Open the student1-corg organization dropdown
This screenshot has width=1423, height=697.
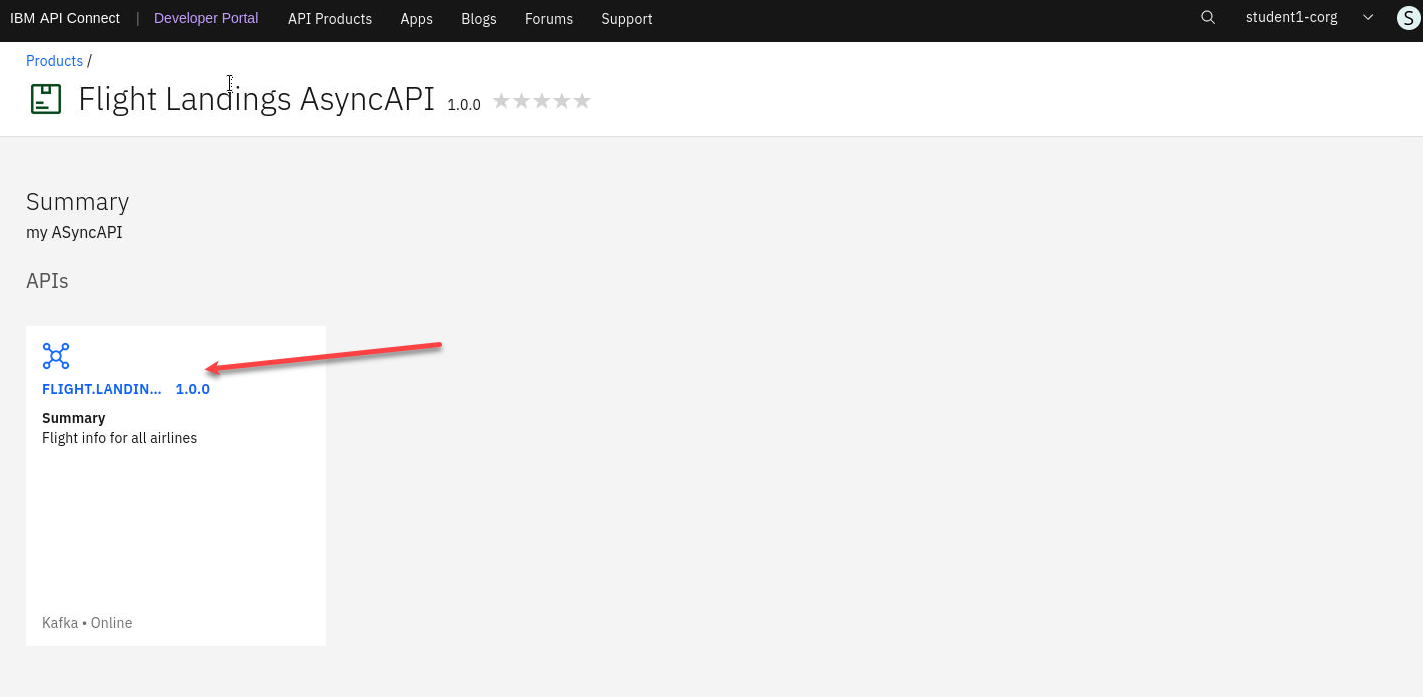tap(1291, 18)
